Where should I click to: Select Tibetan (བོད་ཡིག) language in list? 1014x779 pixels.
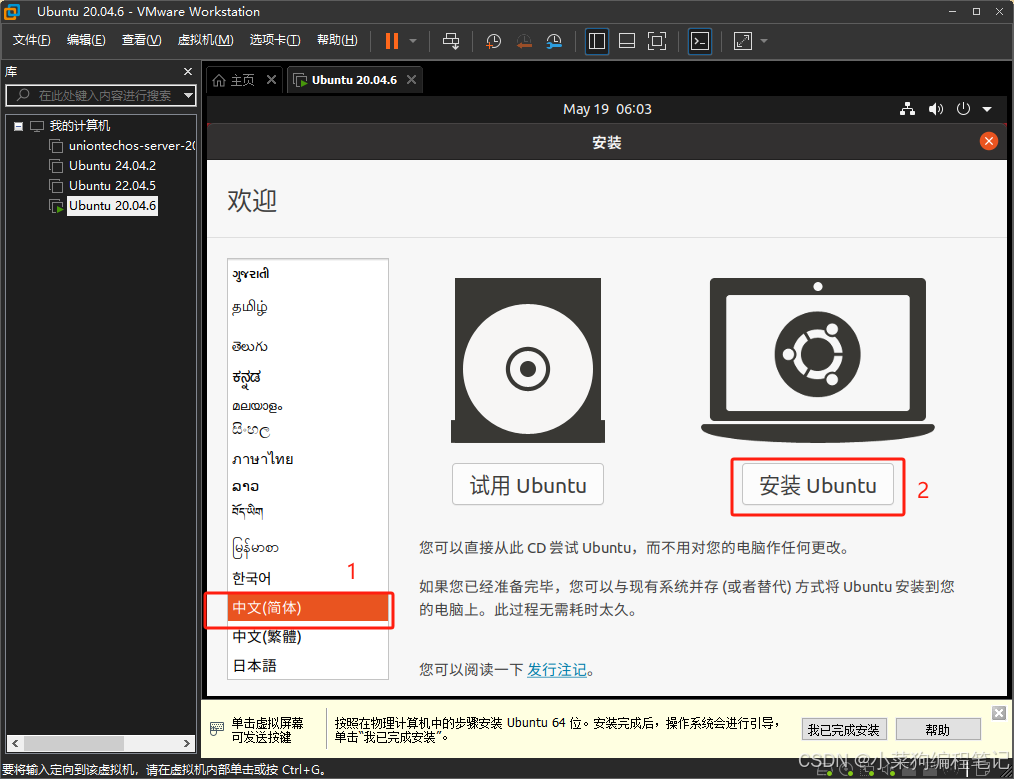[x=308, y=511]
